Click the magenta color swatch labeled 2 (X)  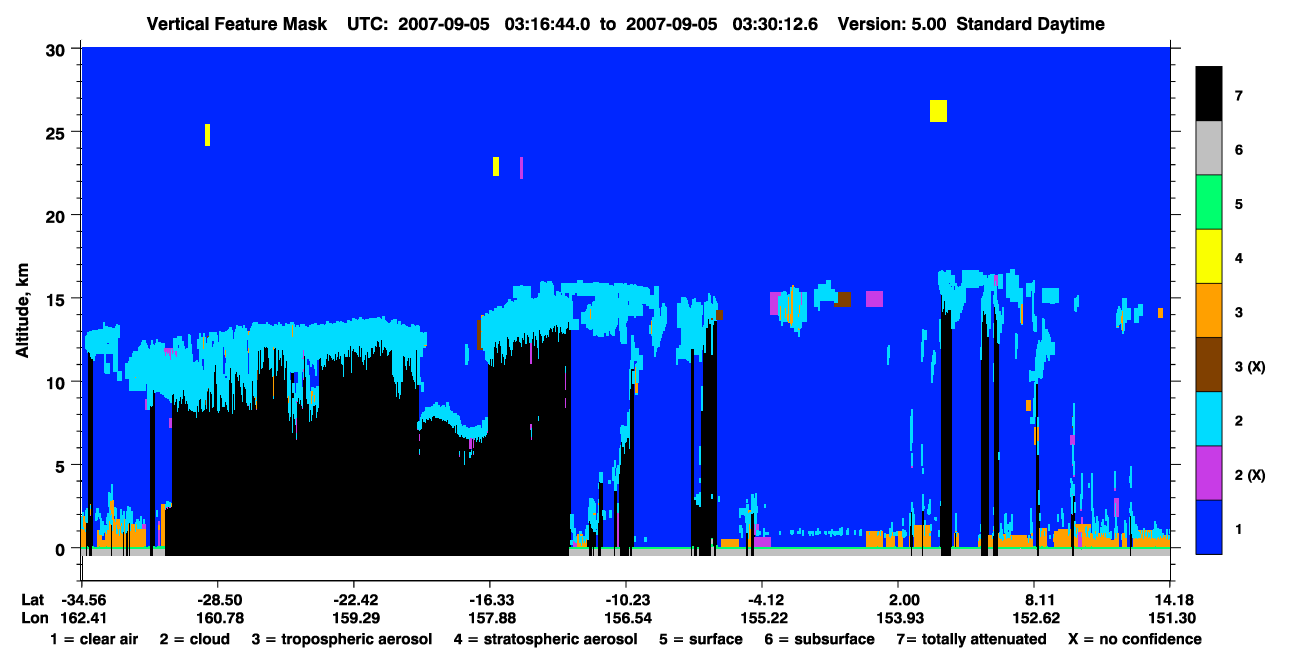[x=1209, y=474]
